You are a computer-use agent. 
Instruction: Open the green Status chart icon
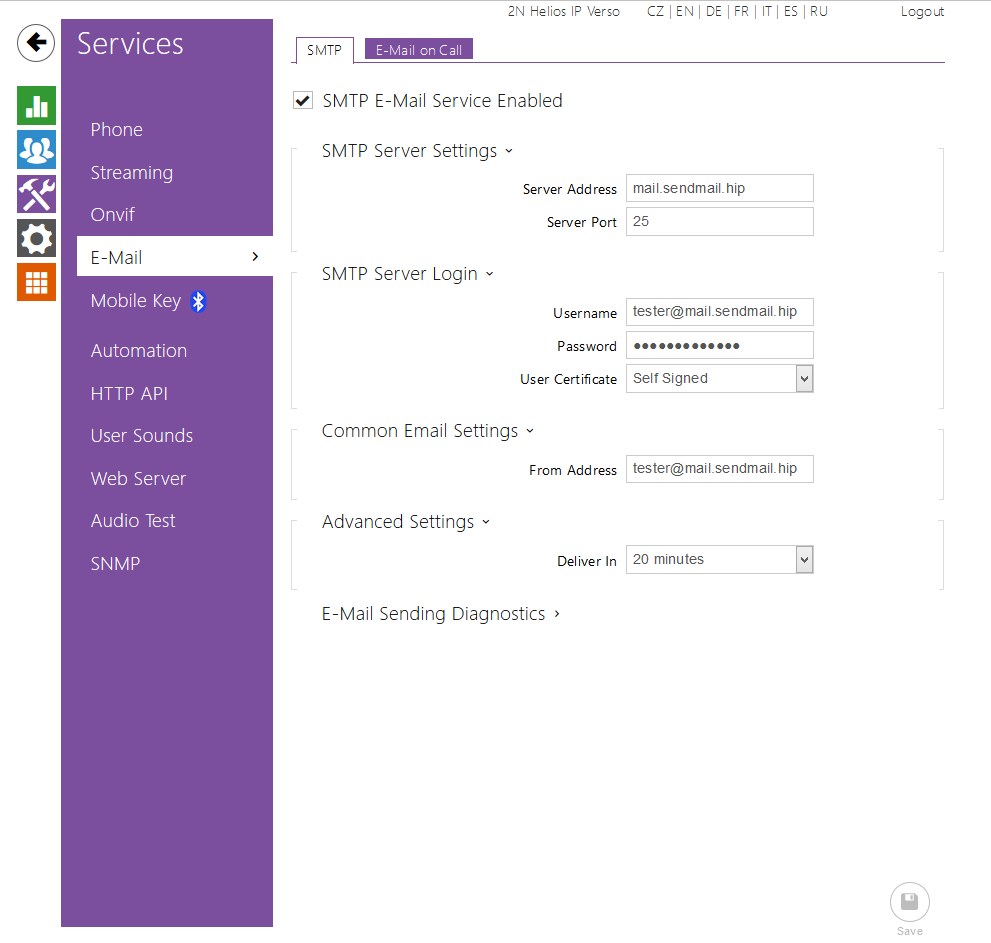point(36,106)
